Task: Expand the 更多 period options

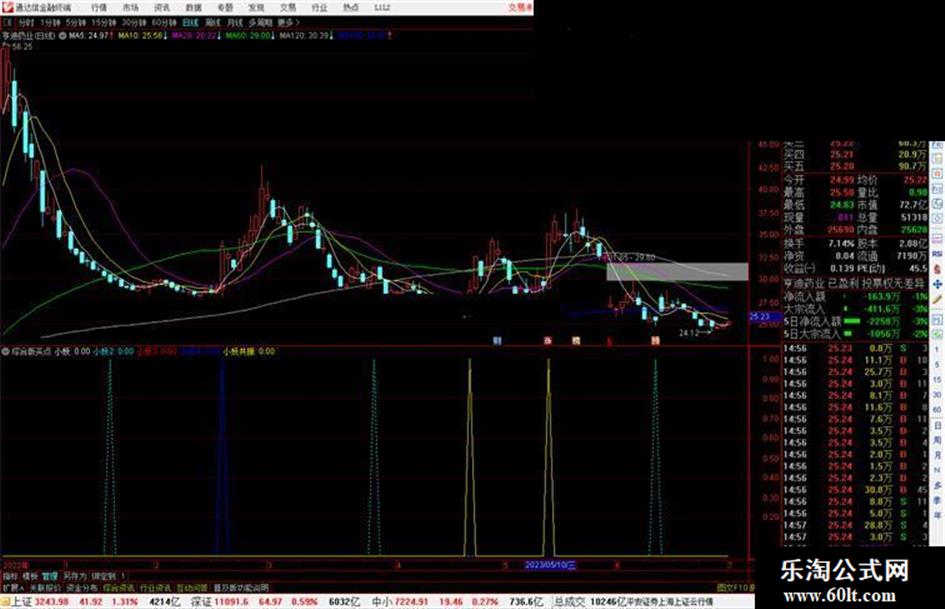Action: click(x=288, y=23)
